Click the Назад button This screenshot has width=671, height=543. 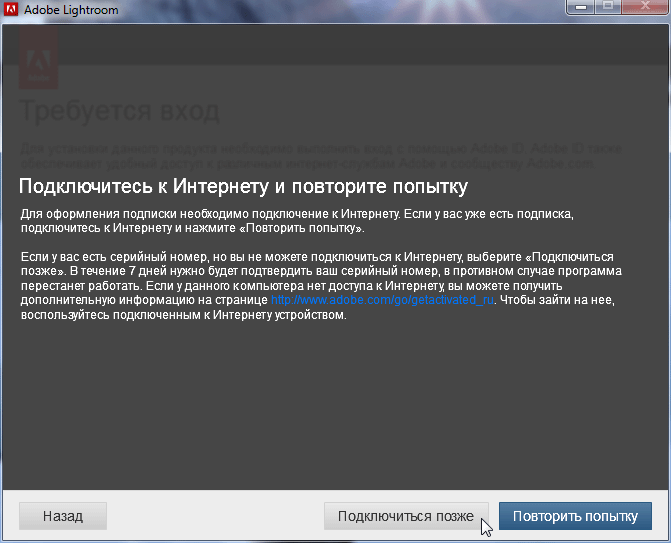(63, 516)
